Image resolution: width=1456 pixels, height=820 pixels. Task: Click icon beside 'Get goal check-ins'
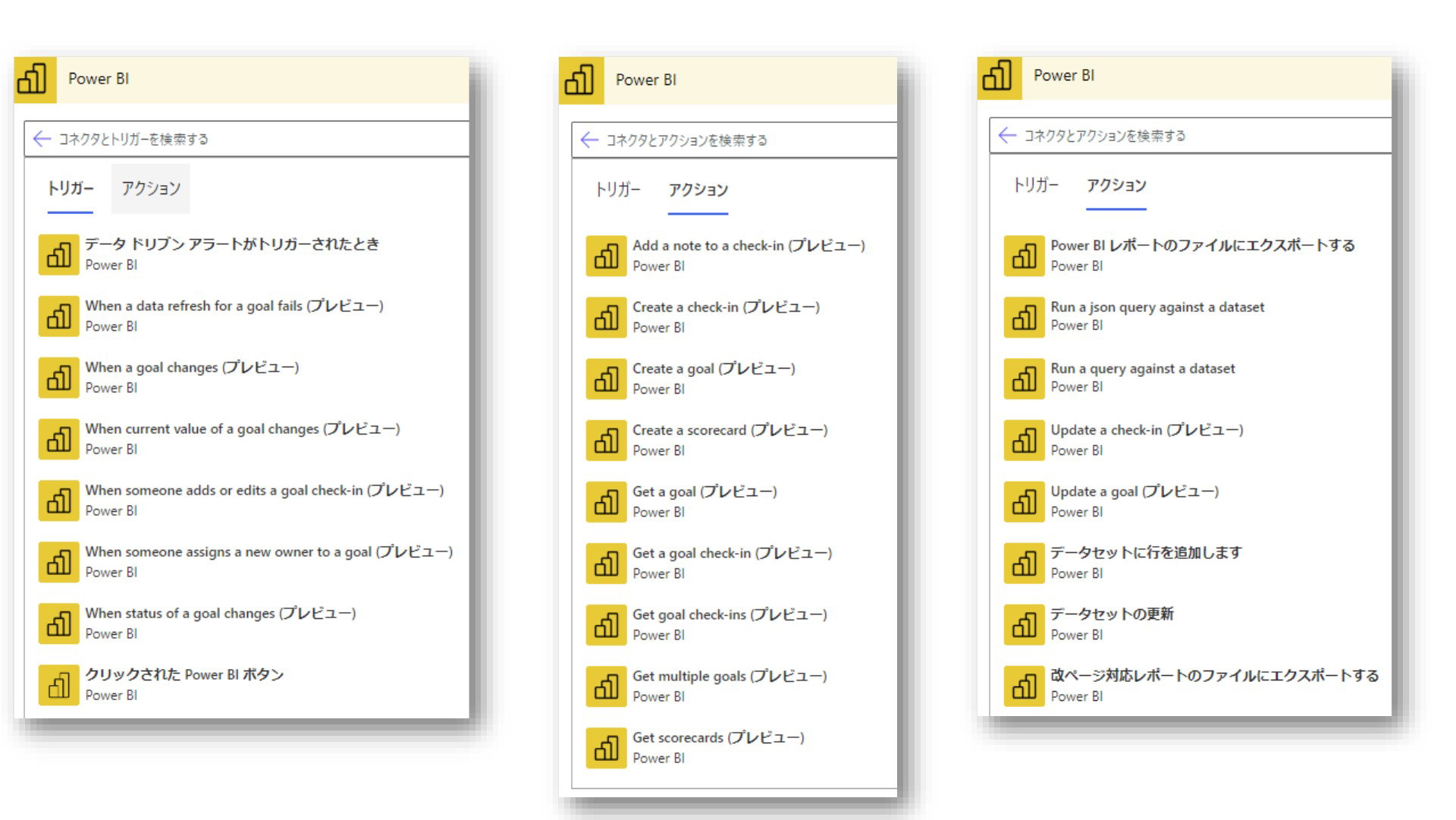pos(606,625)
